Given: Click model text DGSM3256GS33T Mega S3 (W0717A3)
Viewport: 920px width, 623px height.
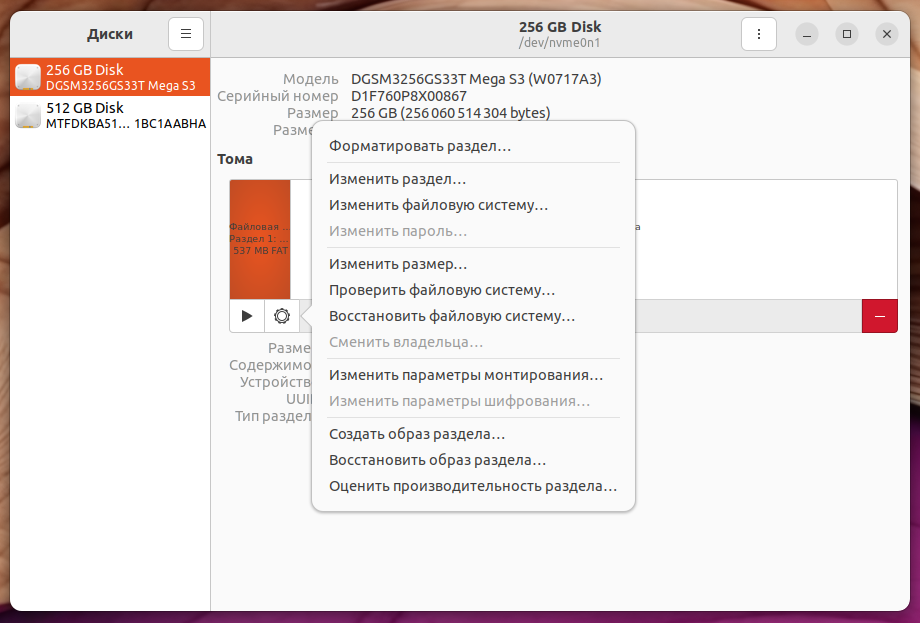Looking at the screenshot, I should point(476,79).
